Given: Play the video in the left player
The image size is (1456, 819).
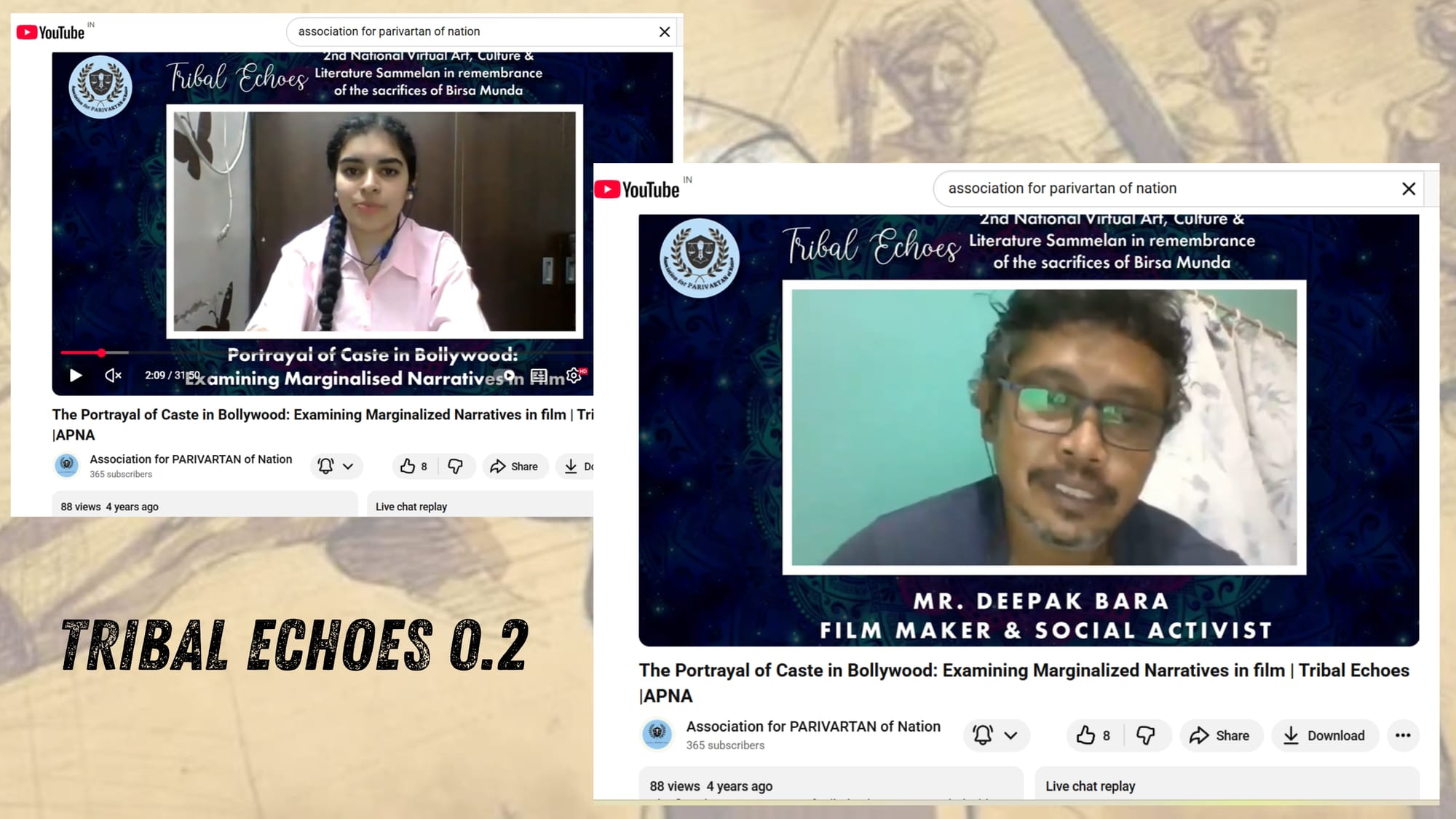Looking at the screenshot, I should click(75, 376).
